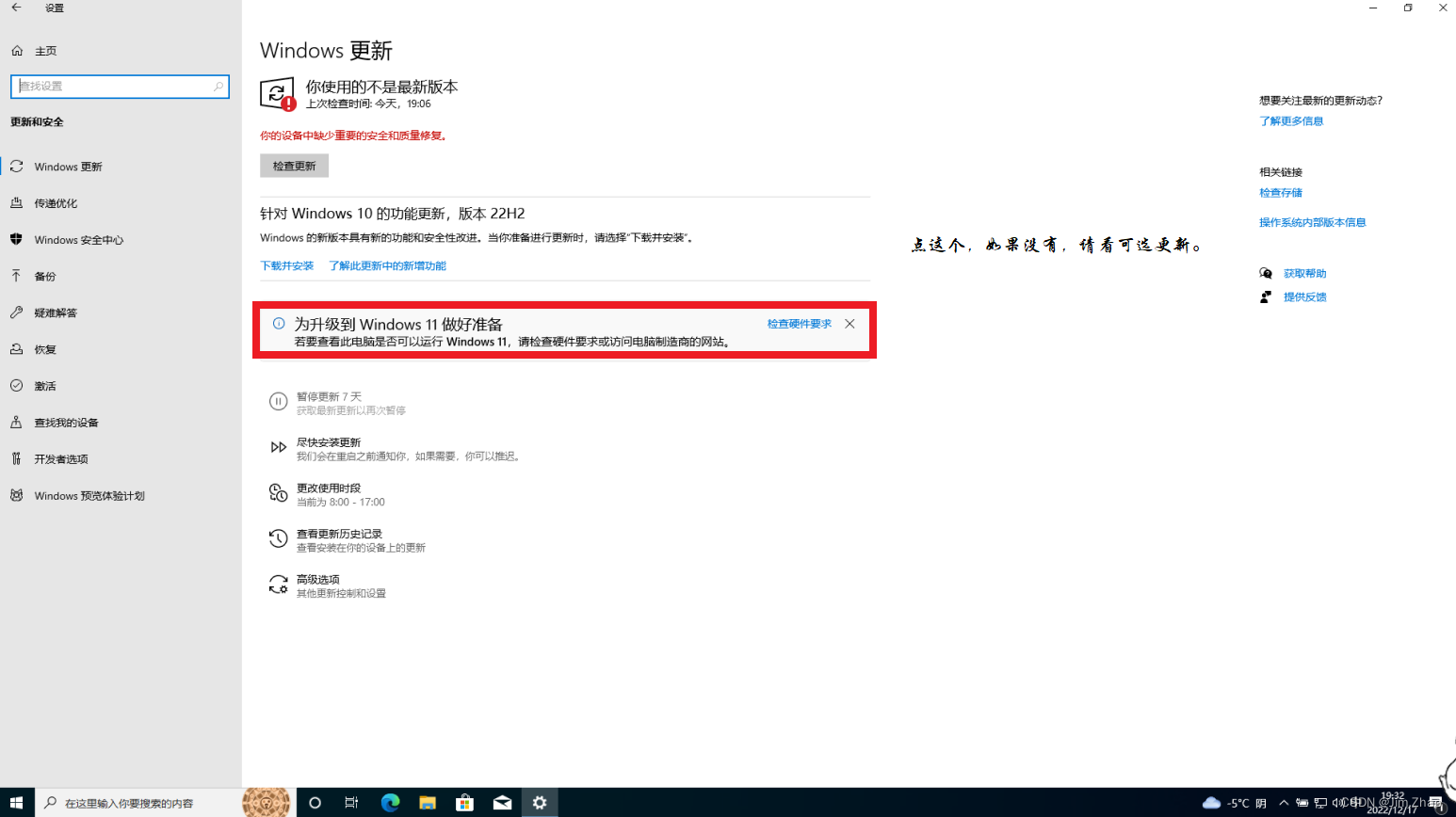1456x817 pixels.
Task: Click the Settings gear on the taskbar
Action: click(x=540, y=803)
